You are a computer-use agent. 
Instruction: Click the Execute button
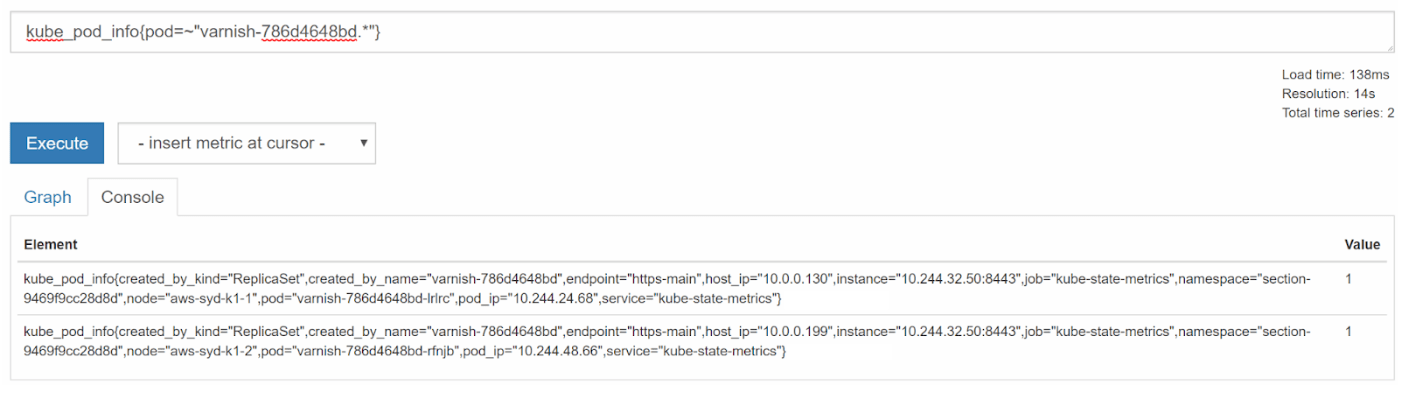tap(57, 143)
